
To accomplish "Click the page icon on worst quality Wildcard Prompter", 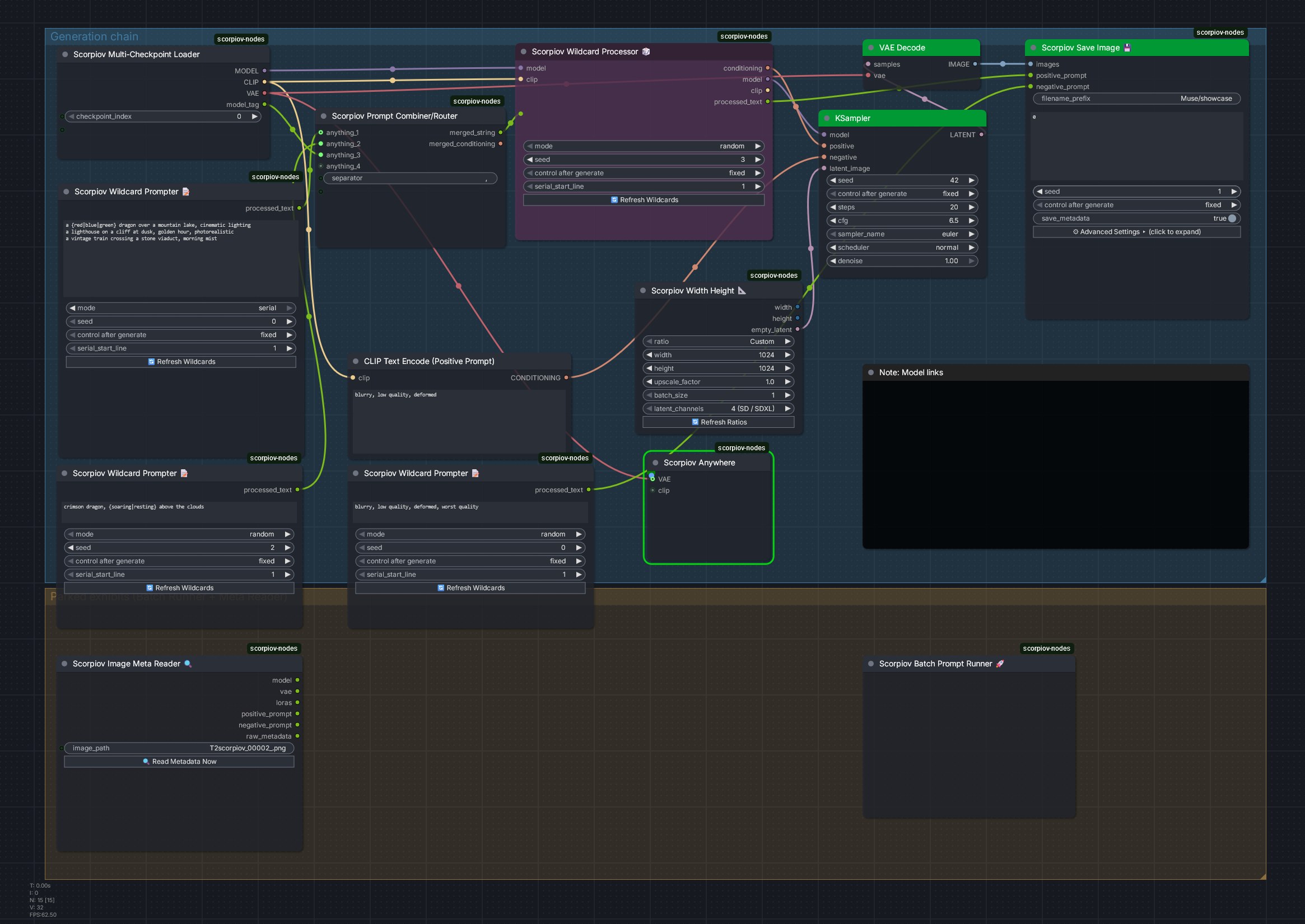I will coord(475,473).
